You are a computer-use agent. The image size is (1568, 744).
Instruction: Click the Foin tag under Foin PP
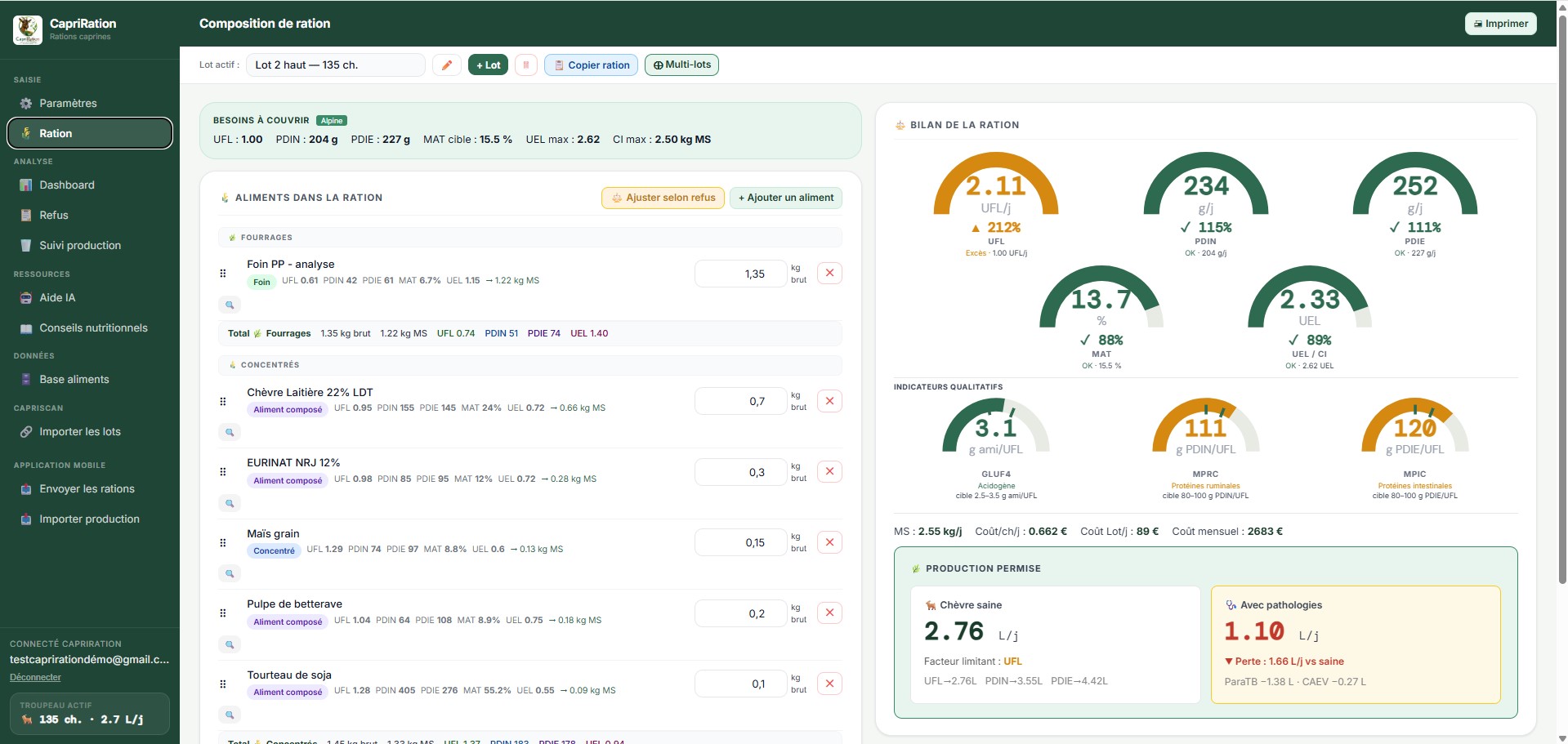[x=261, y=282]
